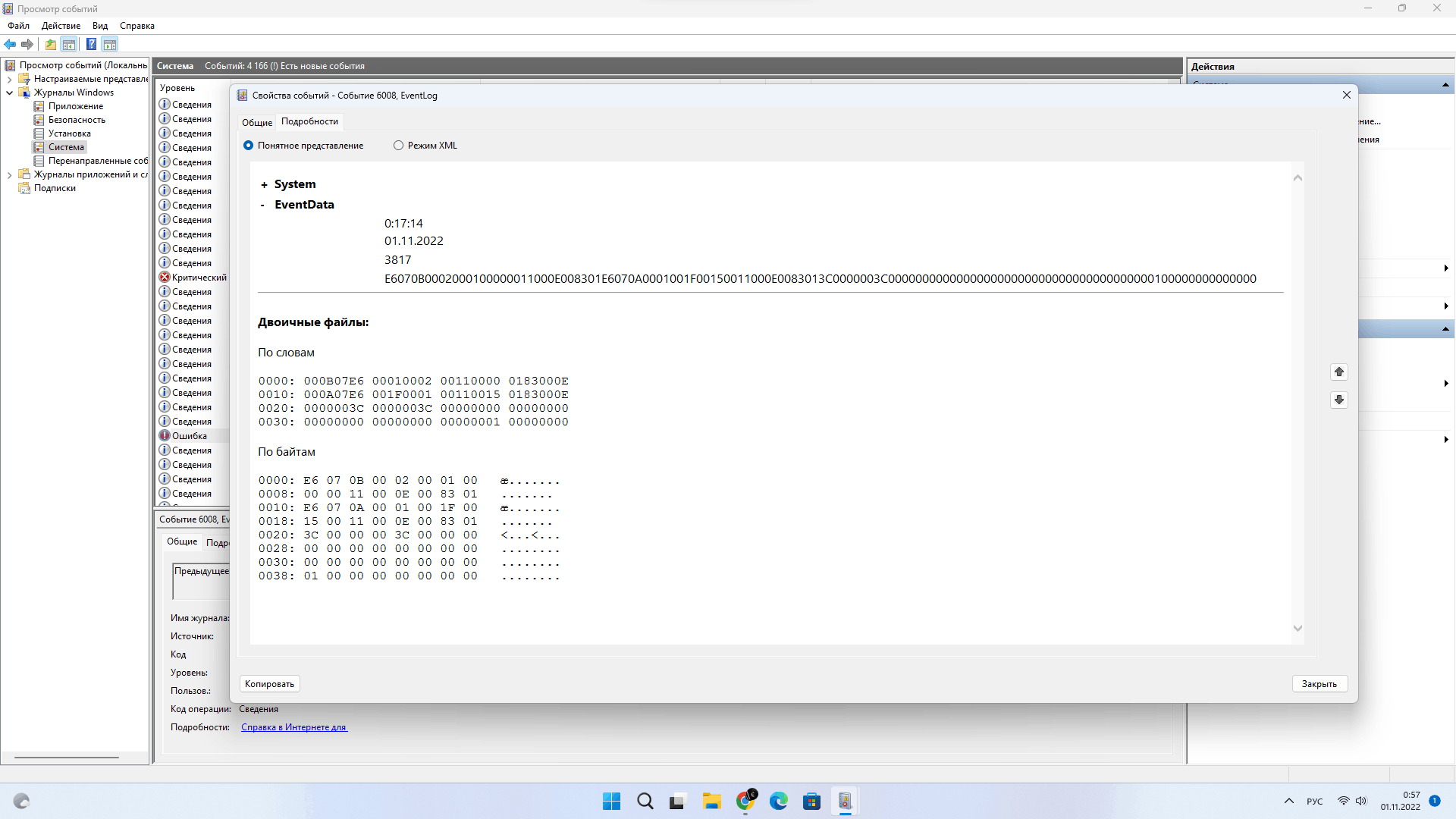This screenshot has height=819, width=1456.
Task: Open Chrome from the taskbar
Action: pos(745,801)
